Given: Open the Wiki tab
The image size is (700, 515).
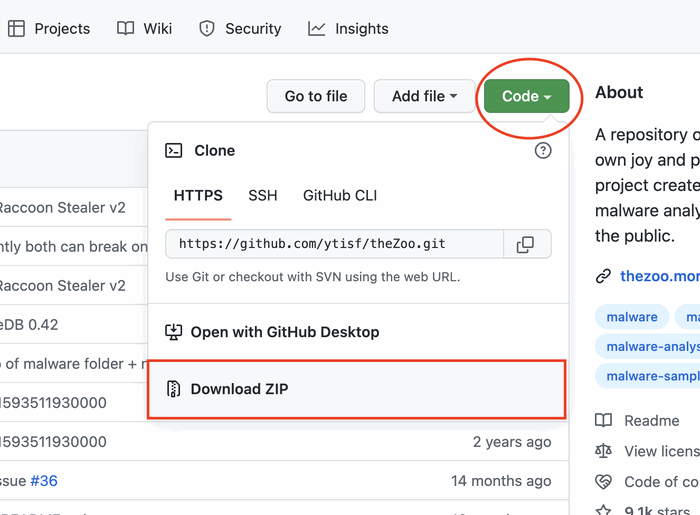Looking at the screenshot, I should (144, 29).
